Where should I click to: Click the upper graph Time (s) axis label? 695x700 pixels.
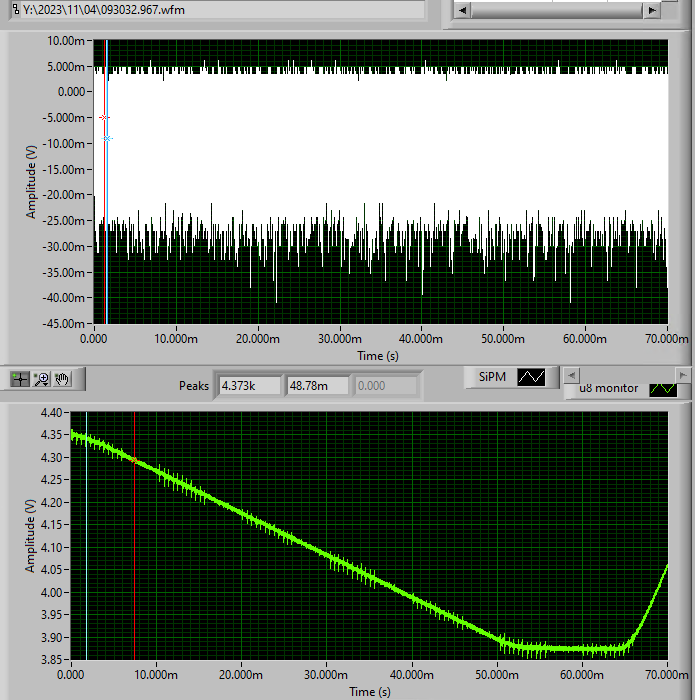(x=378, y=356)
